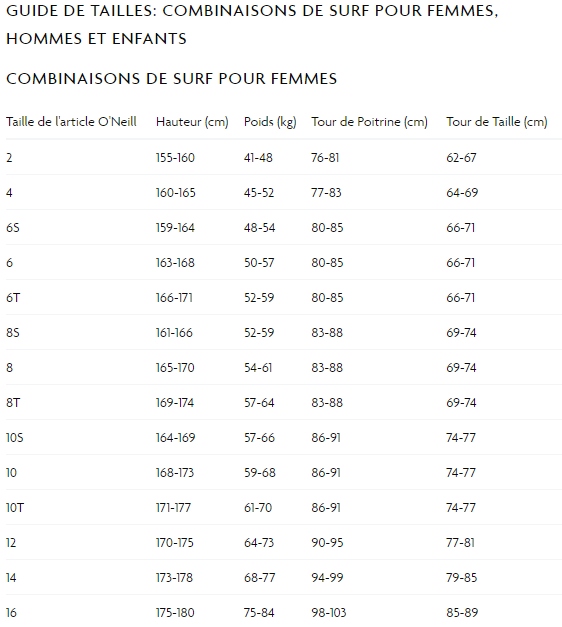Select weight value 59-68 for size 10
562x627 pixels.
pos(260,473)
